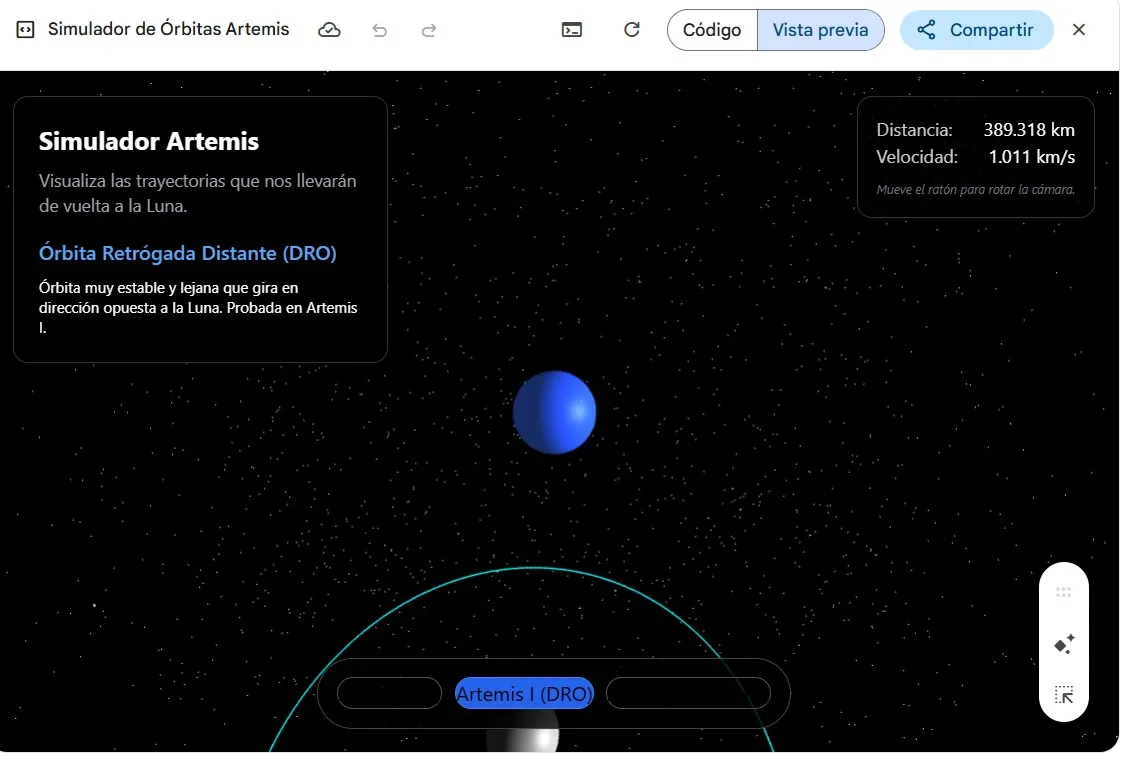Click the select element icon in floating toolbar
The image size is (1121, 771).
[1064, 694]
